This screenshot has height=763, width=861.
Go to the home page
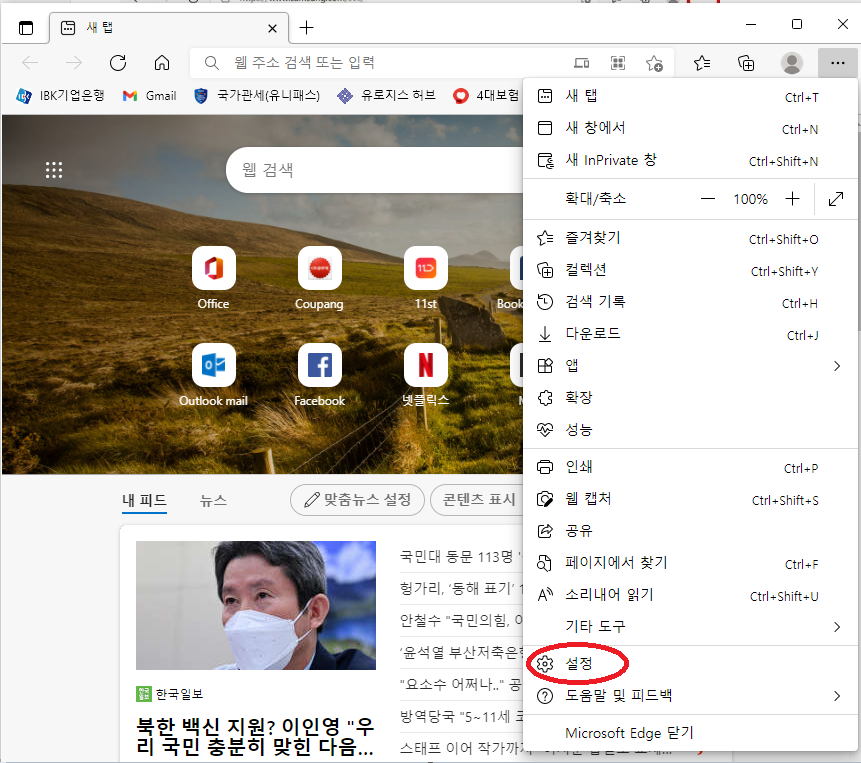(161, 63)
